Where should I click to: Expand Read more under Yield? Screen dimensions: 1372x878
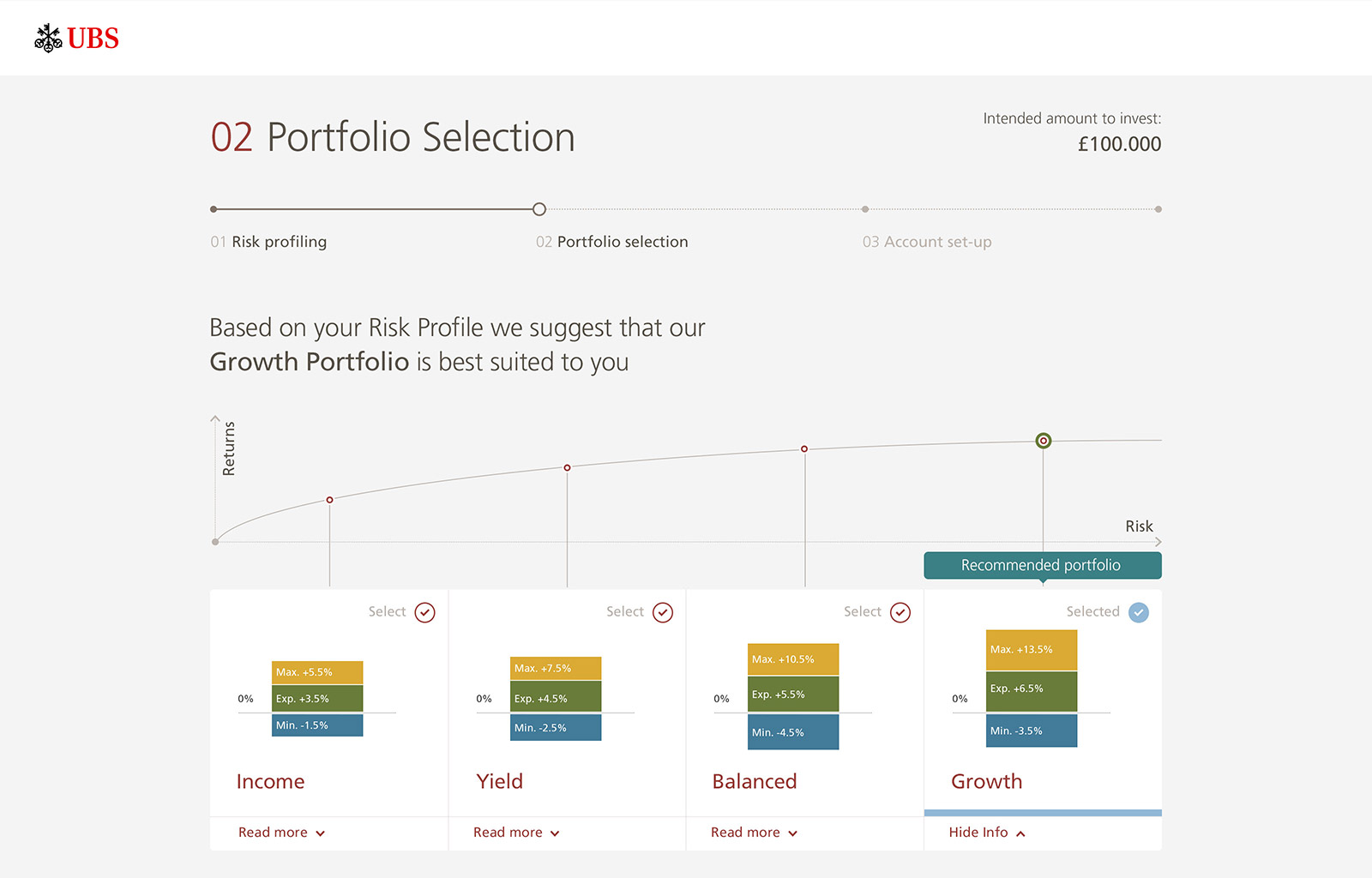(516, 833)
